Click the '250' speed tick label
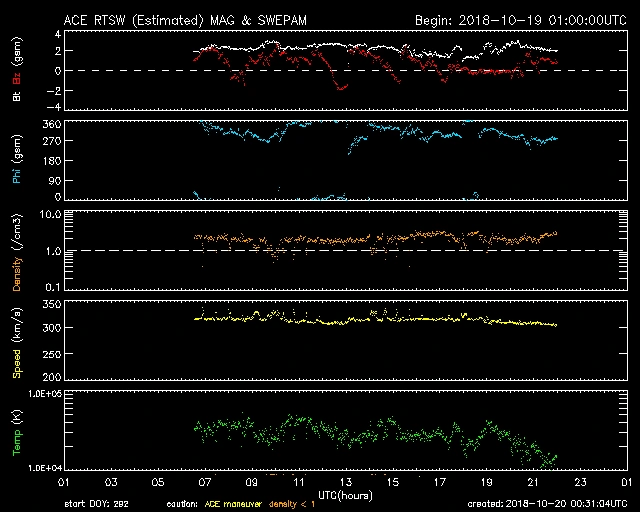 [52, 354]
